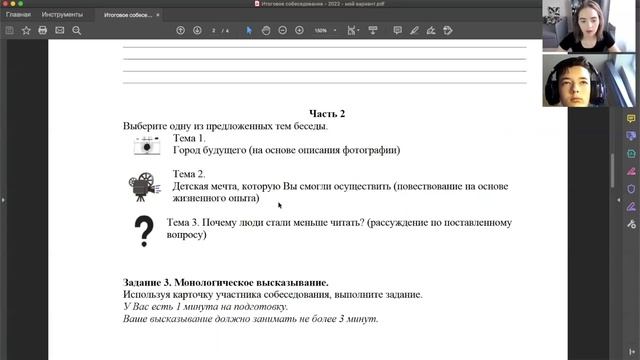The width and height of the screenshot is (640, 360).
Task: Open the green export PDF sidebar tool
Action: point(631,153)
